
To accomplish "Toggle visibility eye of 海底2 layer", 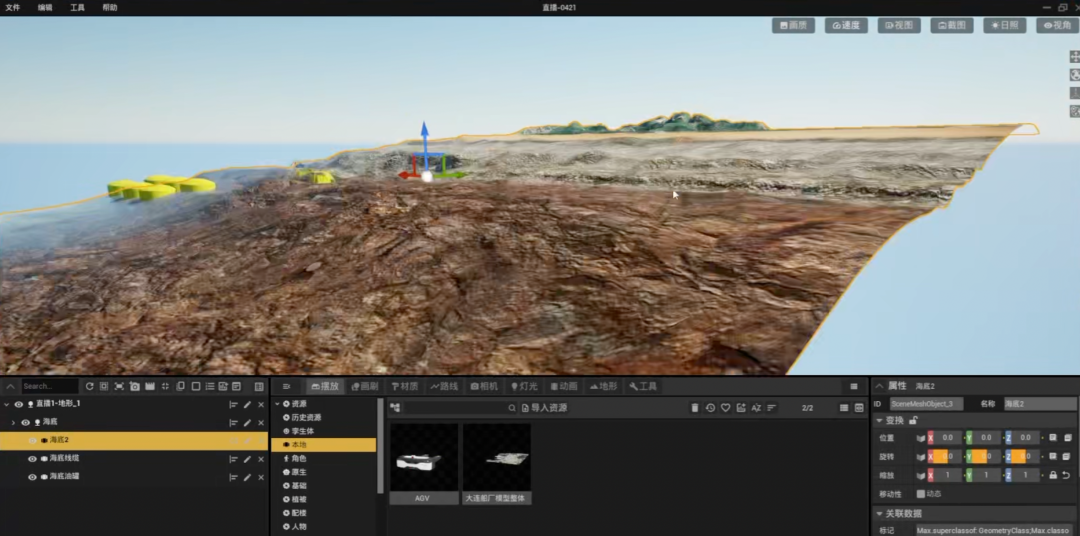I will (32, 440).
